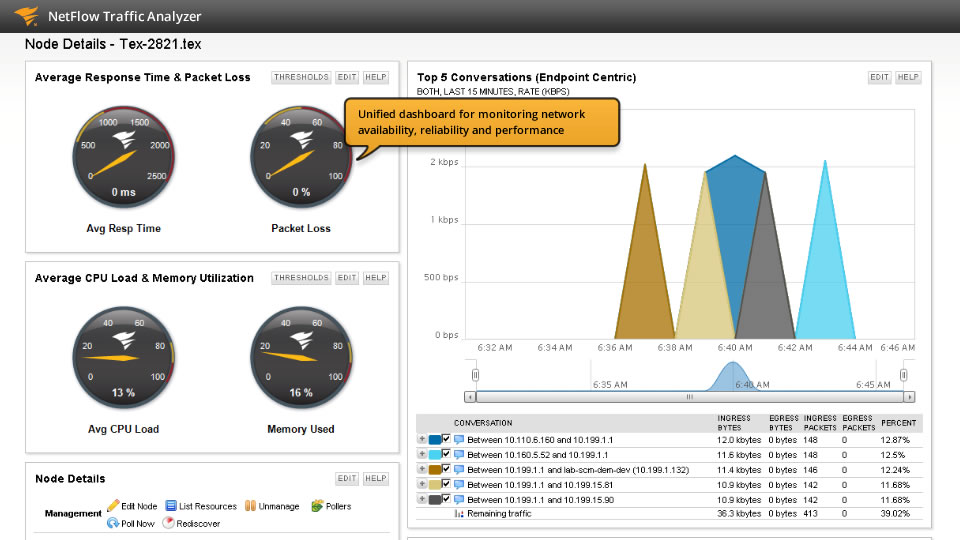Open the Edit Node link
Viewport: 960px width, 540px height.
point(139,506)
